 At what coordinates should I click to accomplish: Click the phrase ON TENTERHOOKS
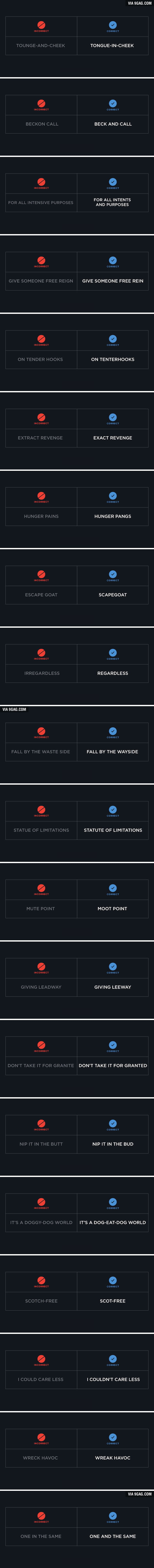pos(113,360)
